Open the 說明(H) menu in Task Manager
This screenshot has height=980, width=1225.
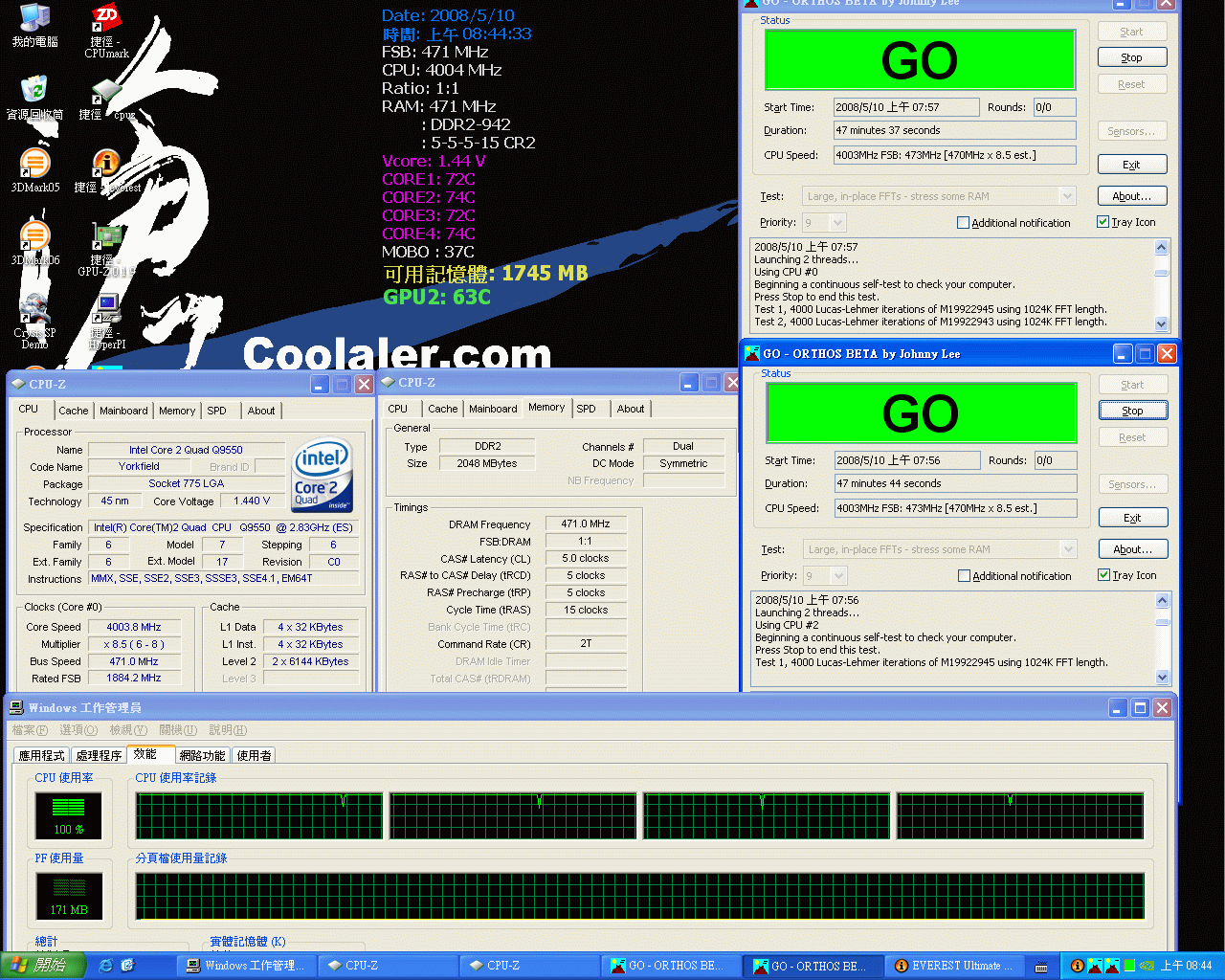228,730
